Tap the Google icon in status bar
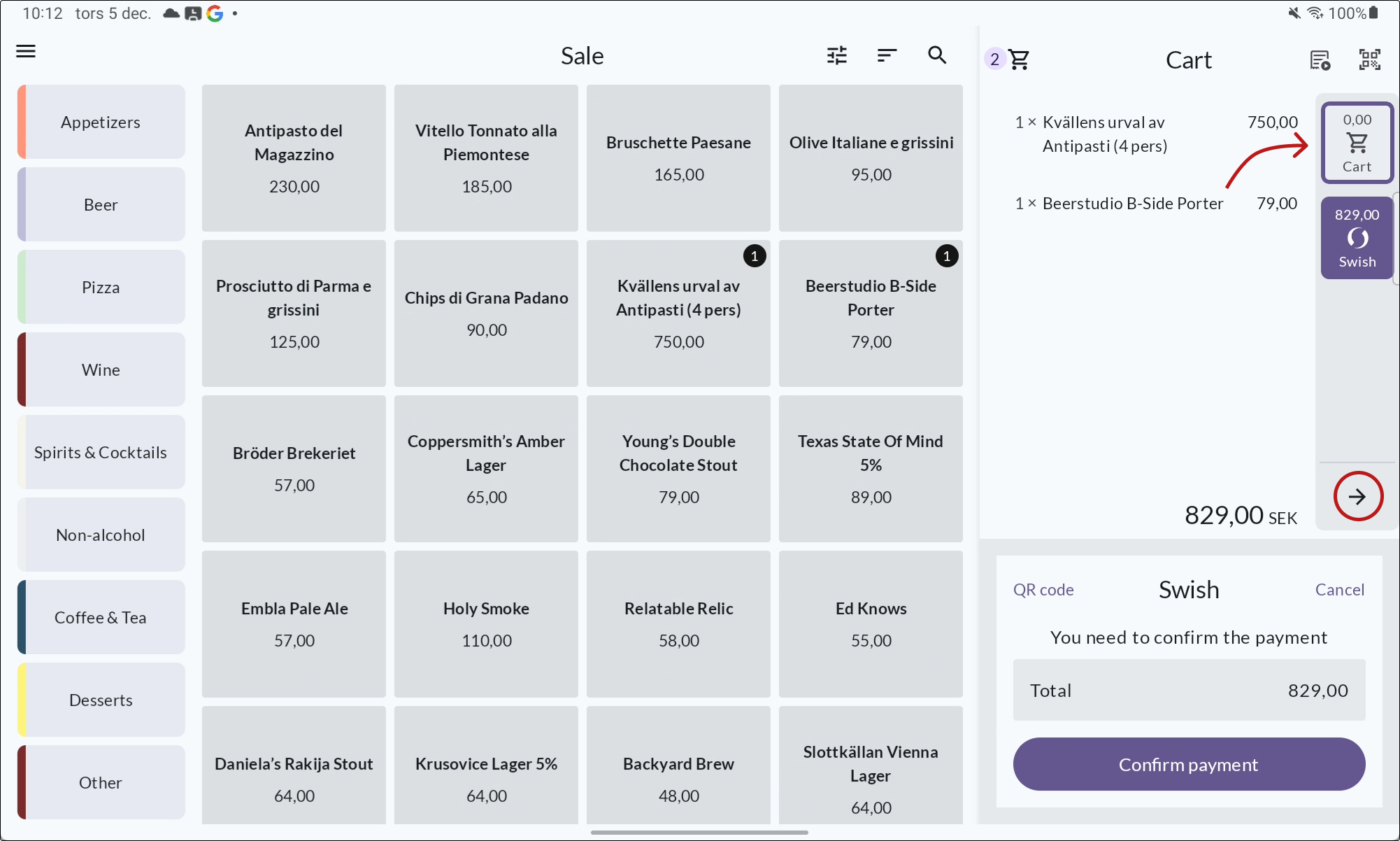This screenshot has height=841, width=1400. click(x=215, y=13)
